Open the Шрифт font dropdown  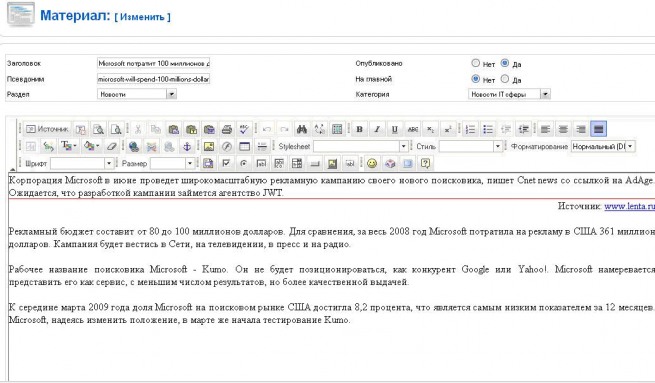81,163
